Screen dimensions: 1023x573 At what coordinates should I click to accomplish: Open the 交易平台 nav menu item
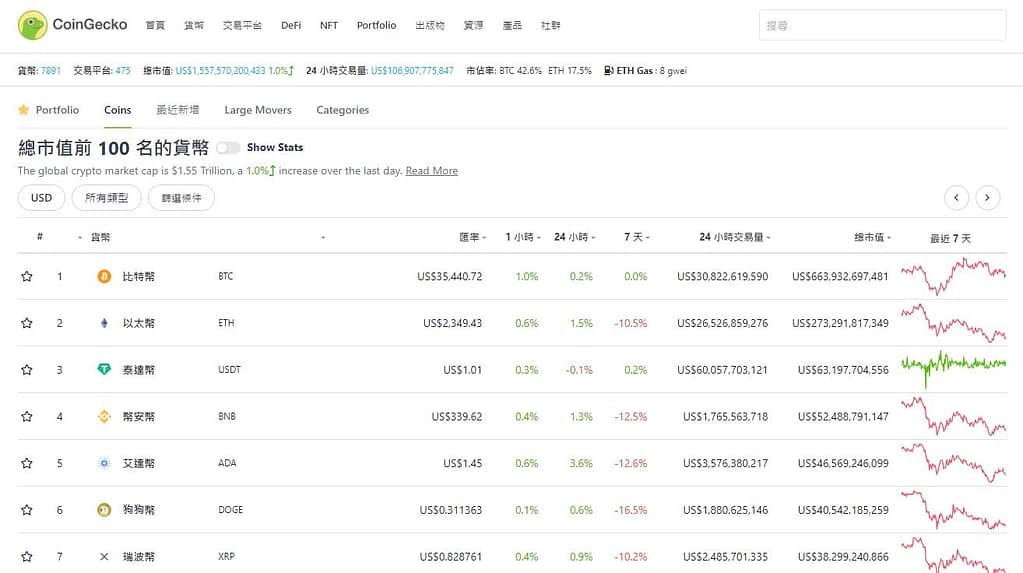pyautogui.click(x=242, y=25)
